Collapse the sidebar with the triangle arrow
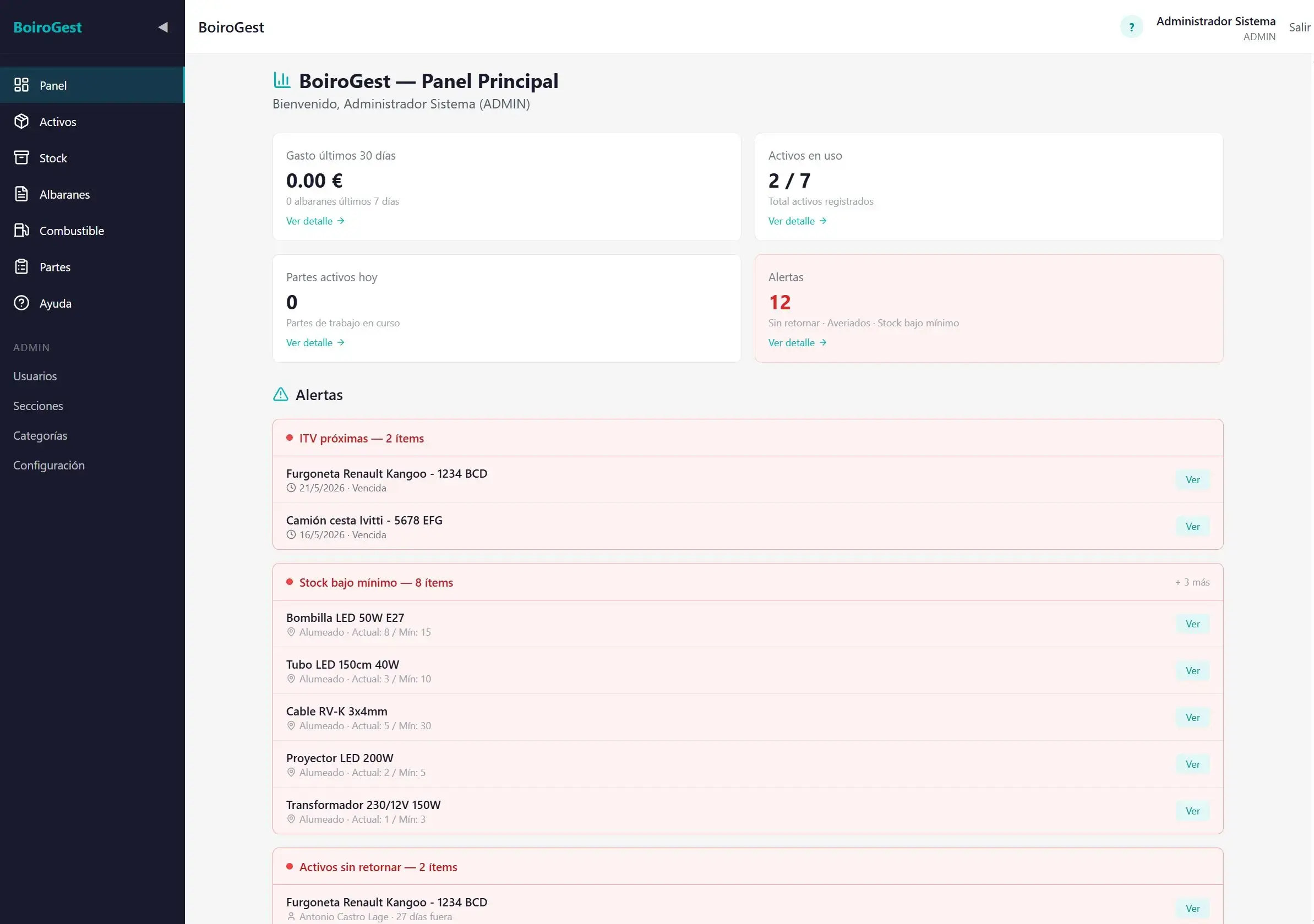This screenshot has height=924, width=1314. tap(163, 27)
